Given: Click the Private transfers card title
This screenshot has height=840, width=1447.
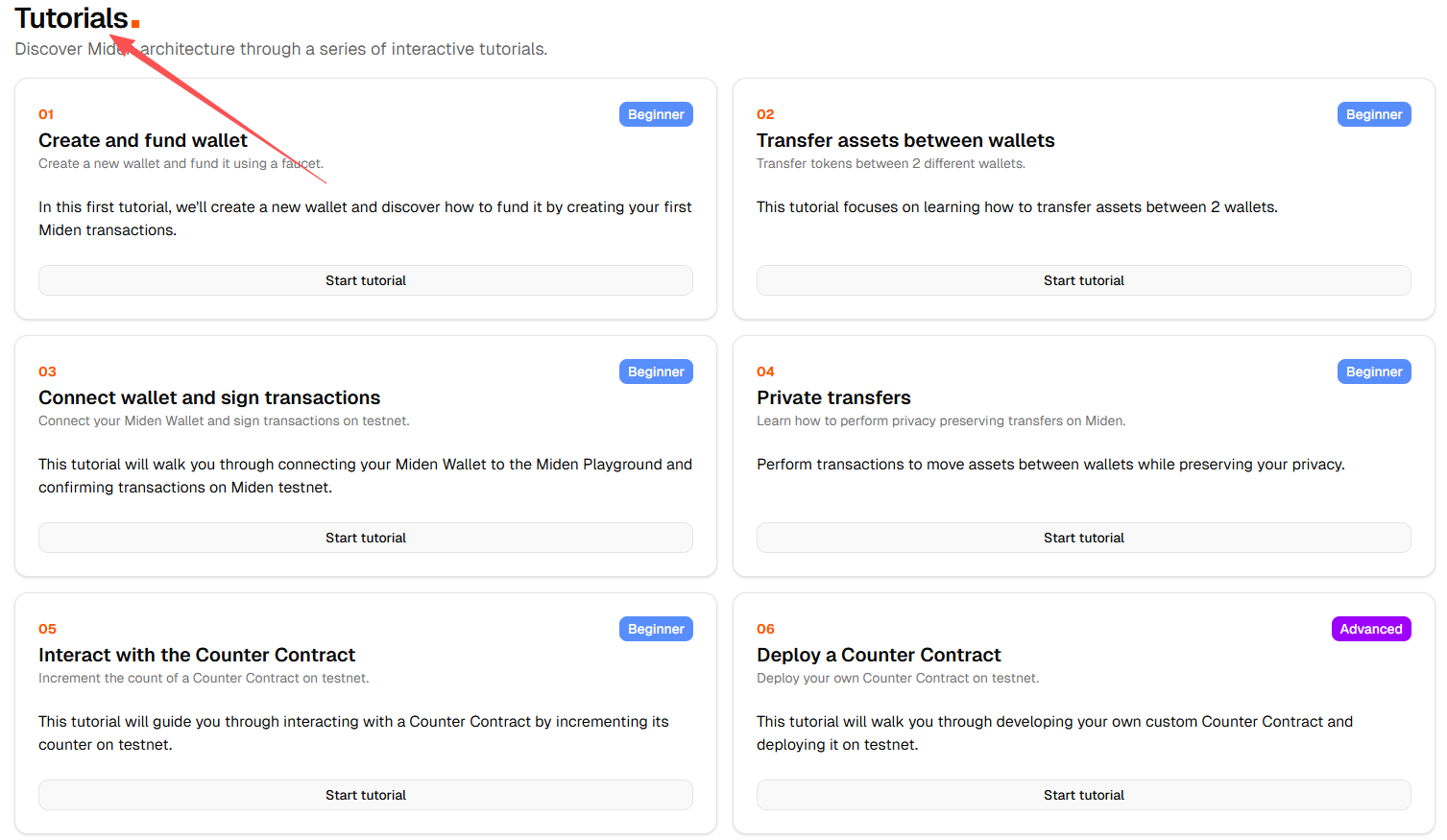Looking at the screenshot, I should pyautogui.click(x=833, y=396).
